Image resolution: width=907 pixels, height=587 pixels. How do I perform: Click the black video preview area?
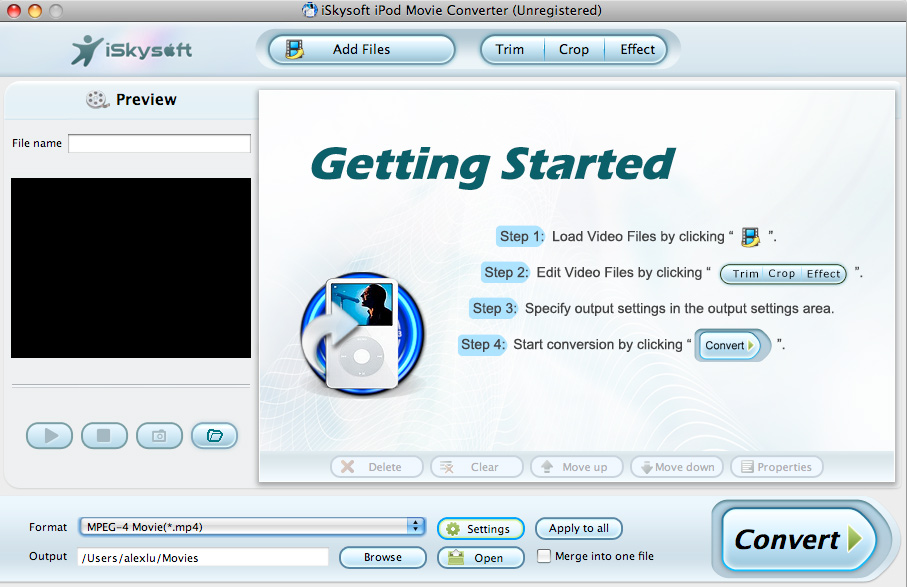131,268
